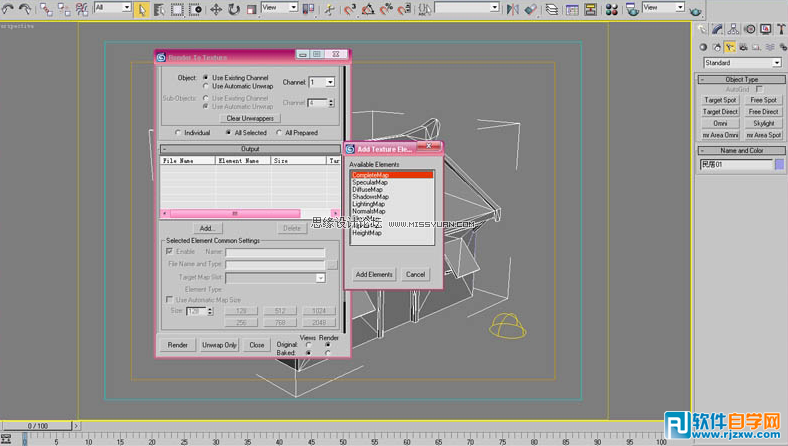This screenshot has height=446, width=788.
Task: Select the Cameras category icon
Action: [x=745, y=46]
